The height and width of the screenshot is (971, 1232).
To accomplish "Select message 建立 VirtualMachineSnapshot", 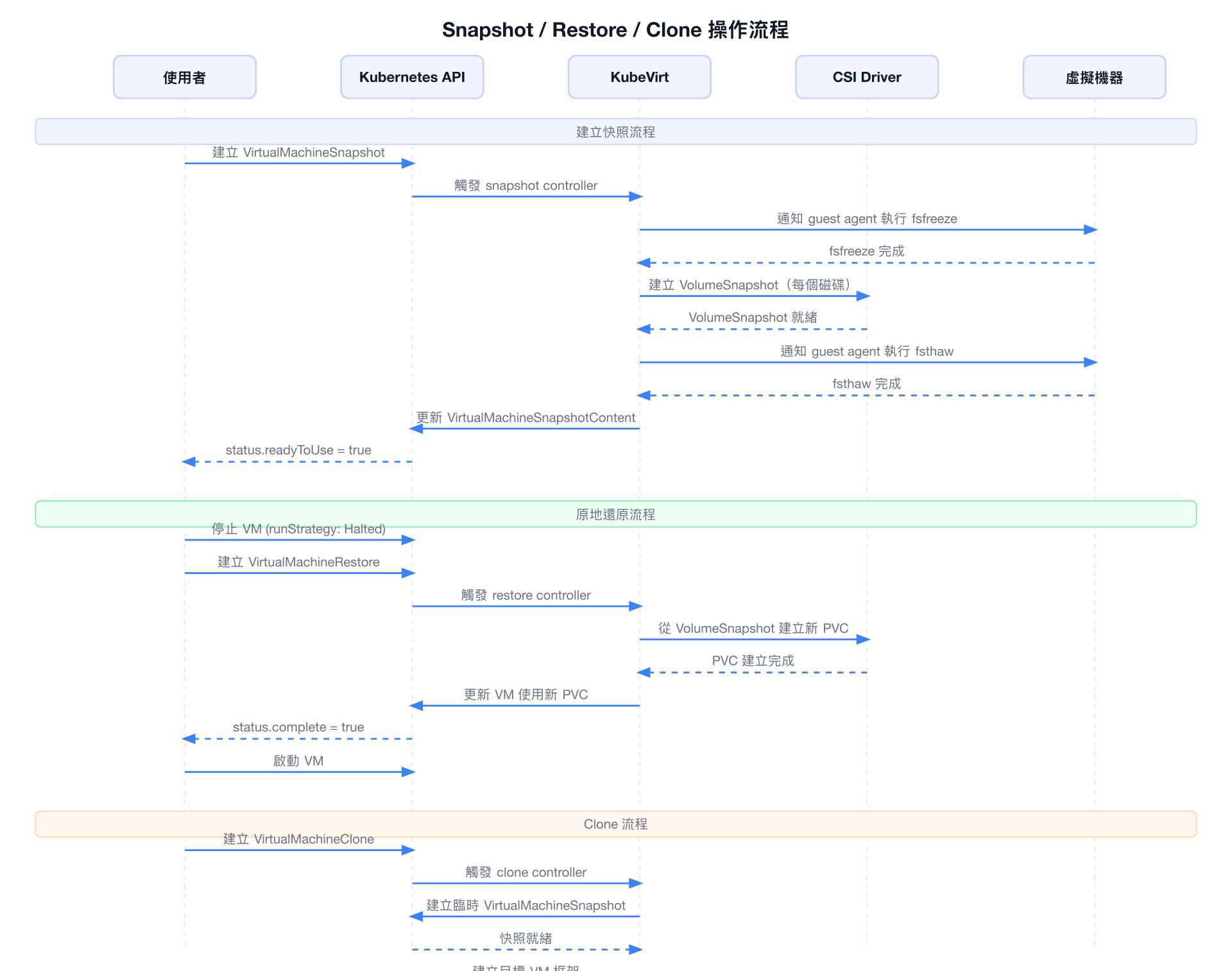I will 298,153.
